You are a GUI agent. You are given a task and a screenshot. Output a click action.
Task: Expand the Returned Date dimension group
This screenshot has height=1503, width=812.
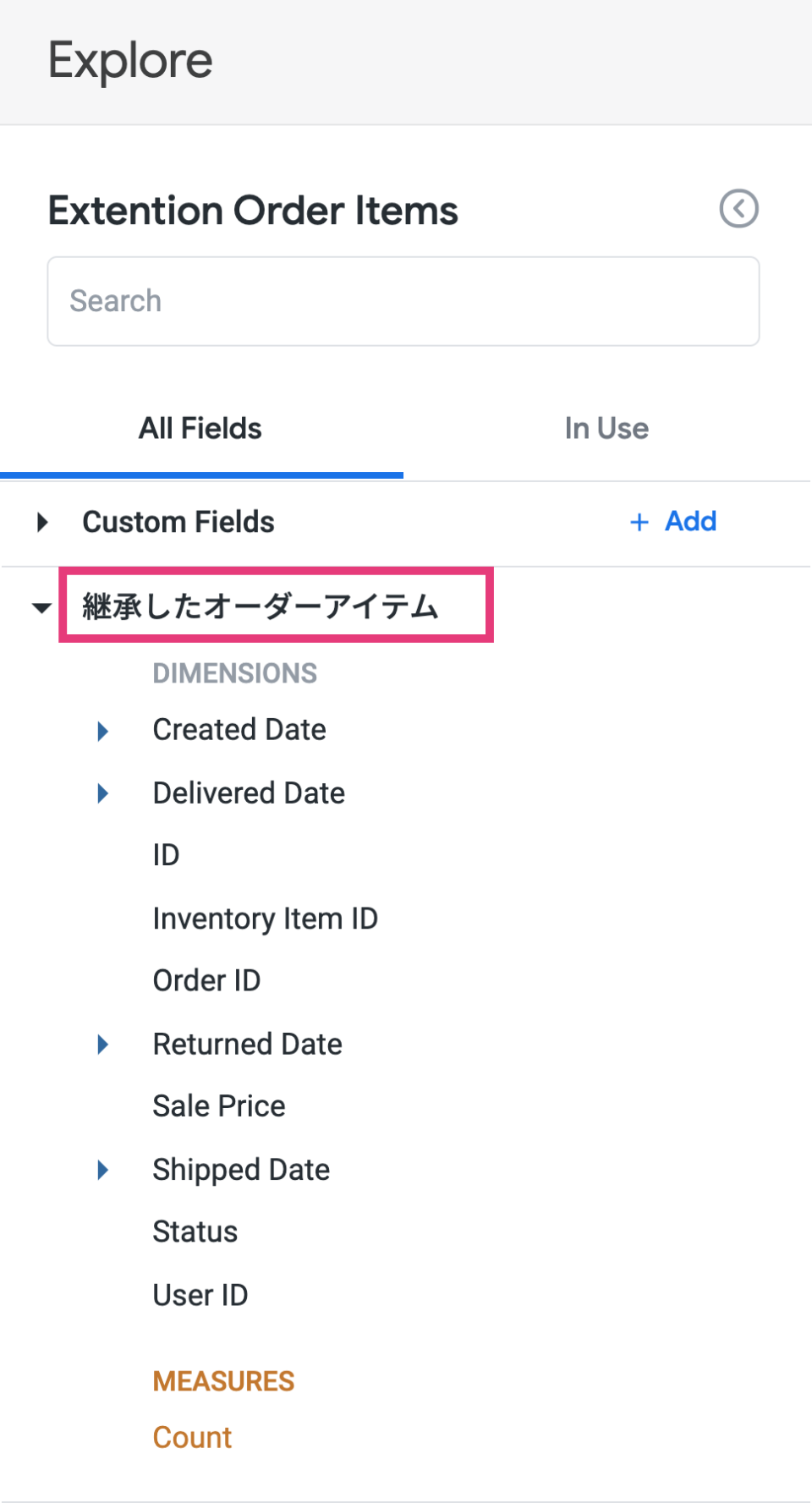pos(102,1045)
